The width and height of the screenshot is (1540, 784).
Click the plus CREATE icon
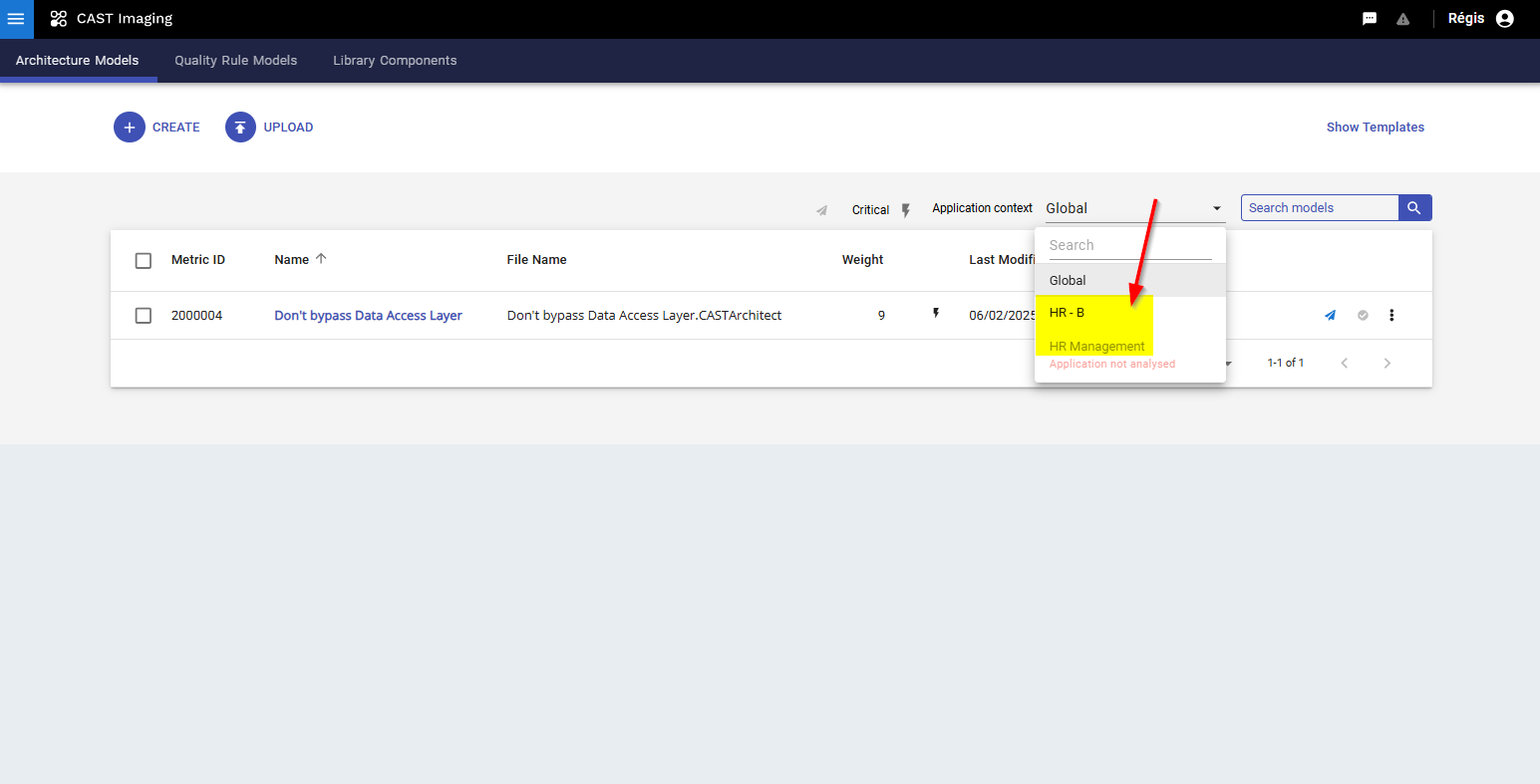pos(130,128)
